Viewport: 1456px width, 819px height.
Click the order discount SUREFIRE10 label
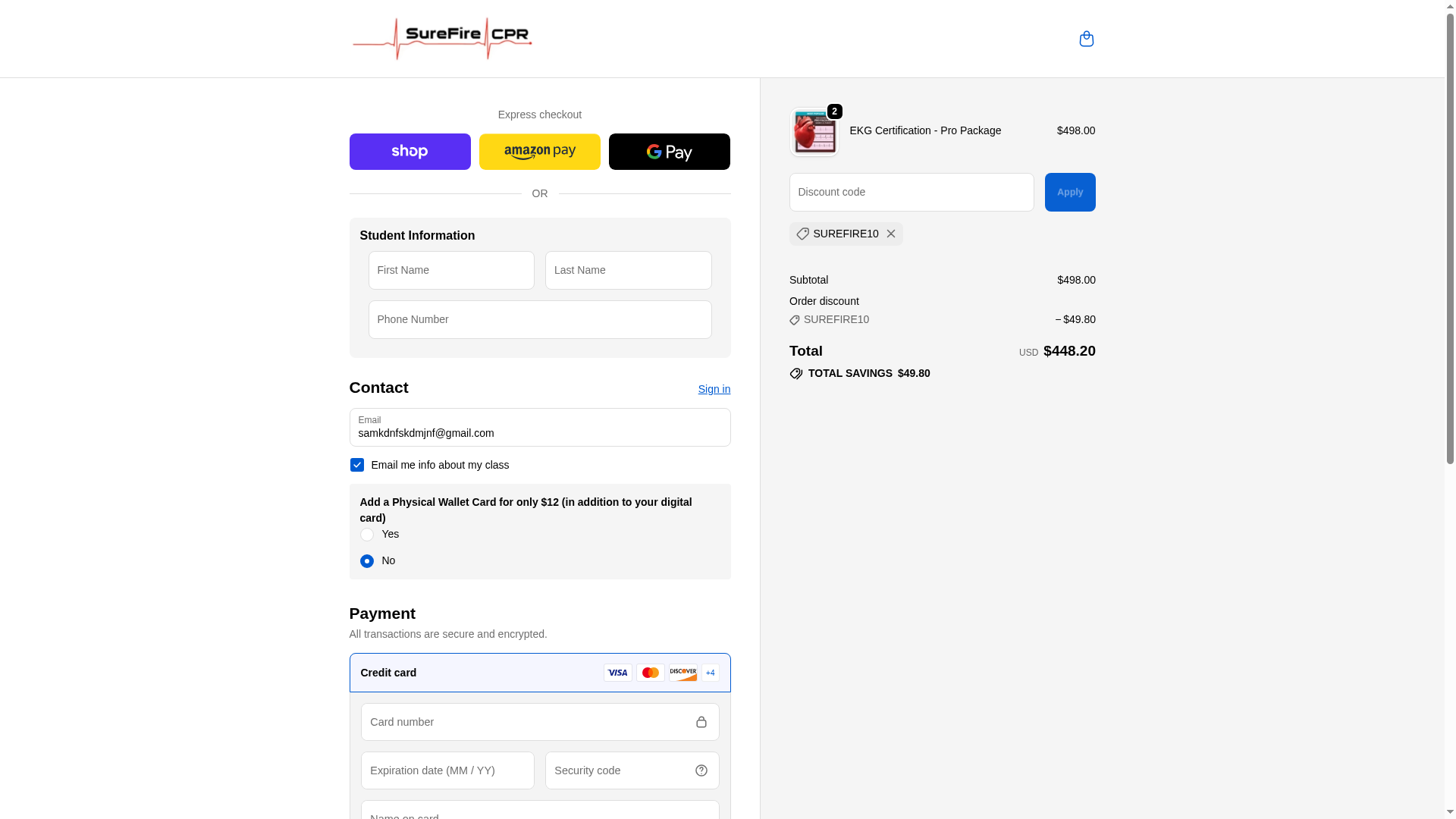[x=836, y=319]
